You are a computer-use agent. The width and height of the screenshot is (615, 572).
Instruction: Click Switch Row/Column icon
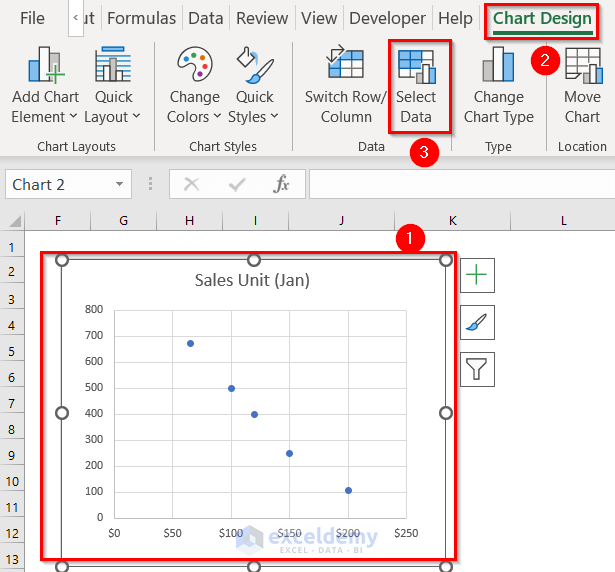[x=345, y=62]
